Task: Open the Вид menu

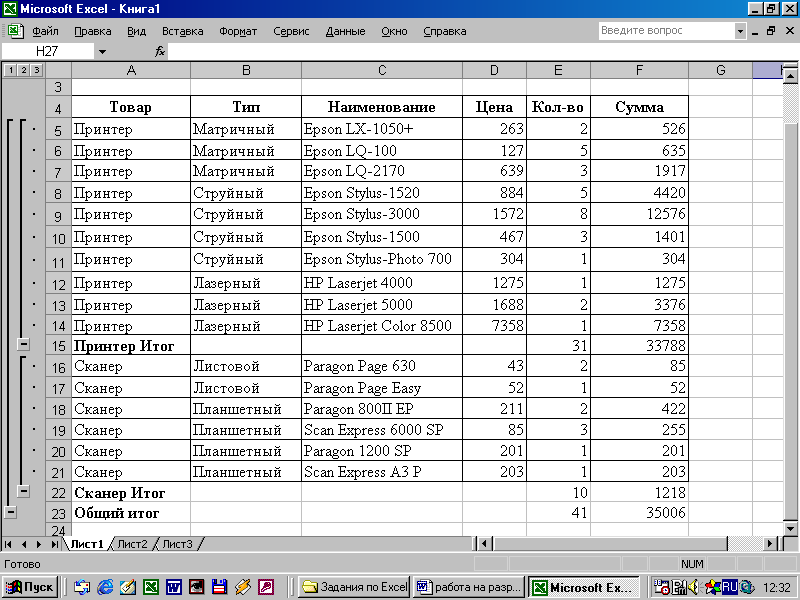Action: (x=136, y=31)
